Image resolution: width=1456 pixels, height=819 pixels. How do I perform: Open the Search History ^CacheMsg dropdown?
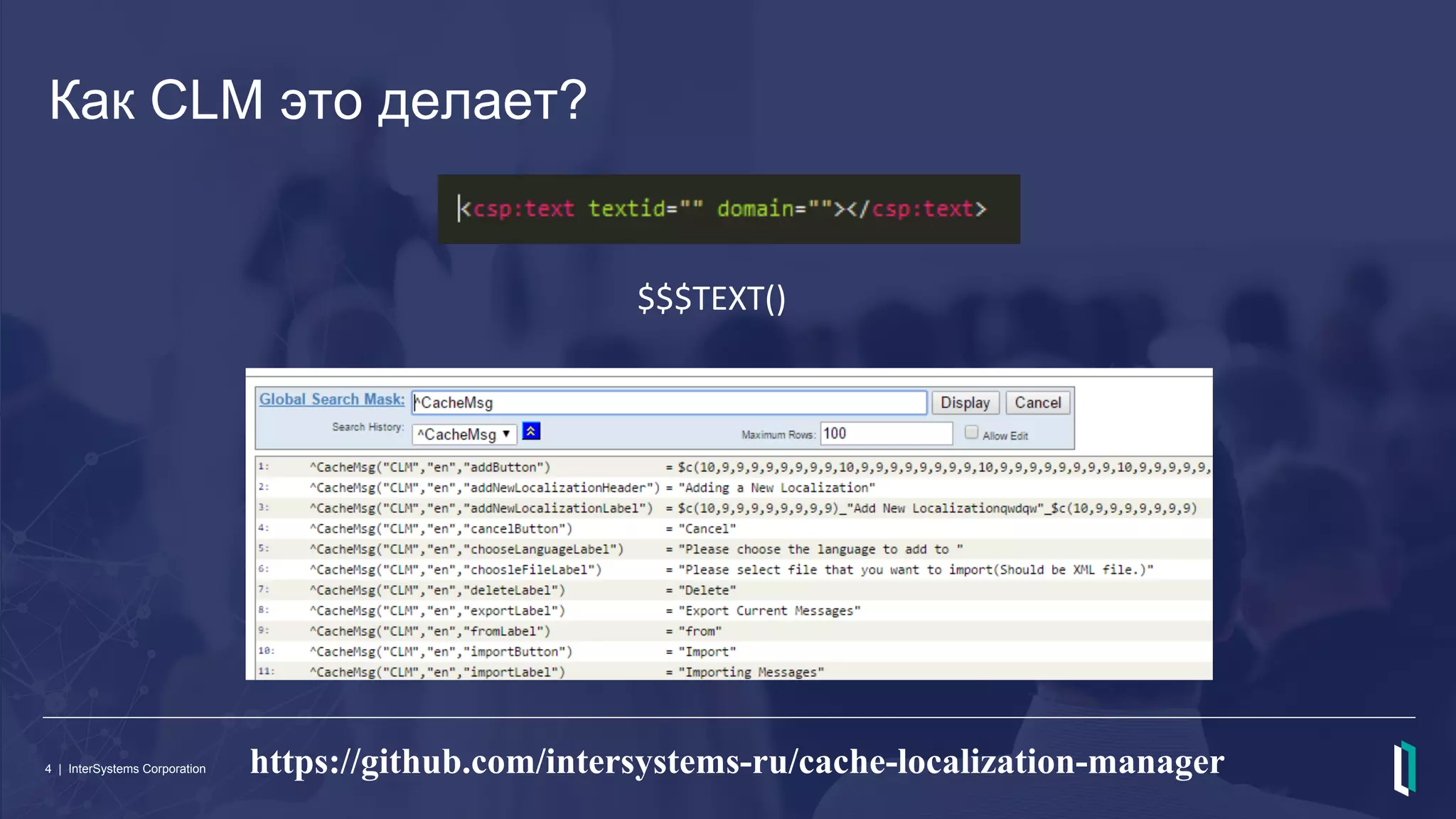point(464,434)
